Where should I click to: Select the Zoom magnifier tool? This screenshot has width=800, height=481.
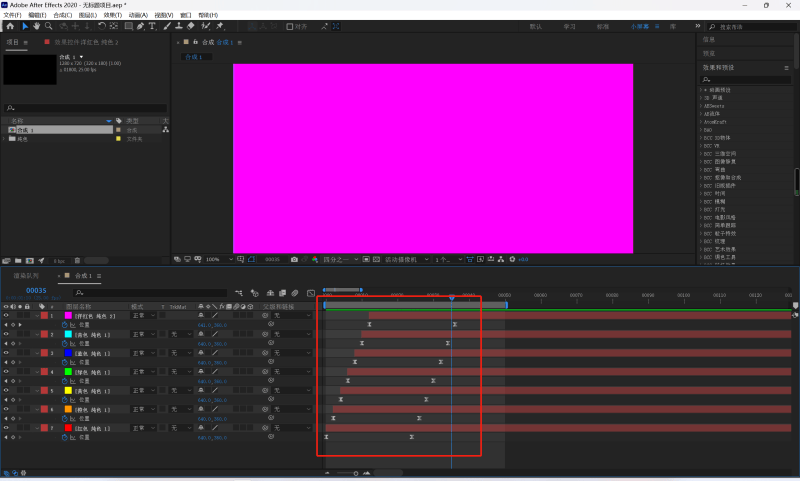pyautogui.click(x=50, y=27)
